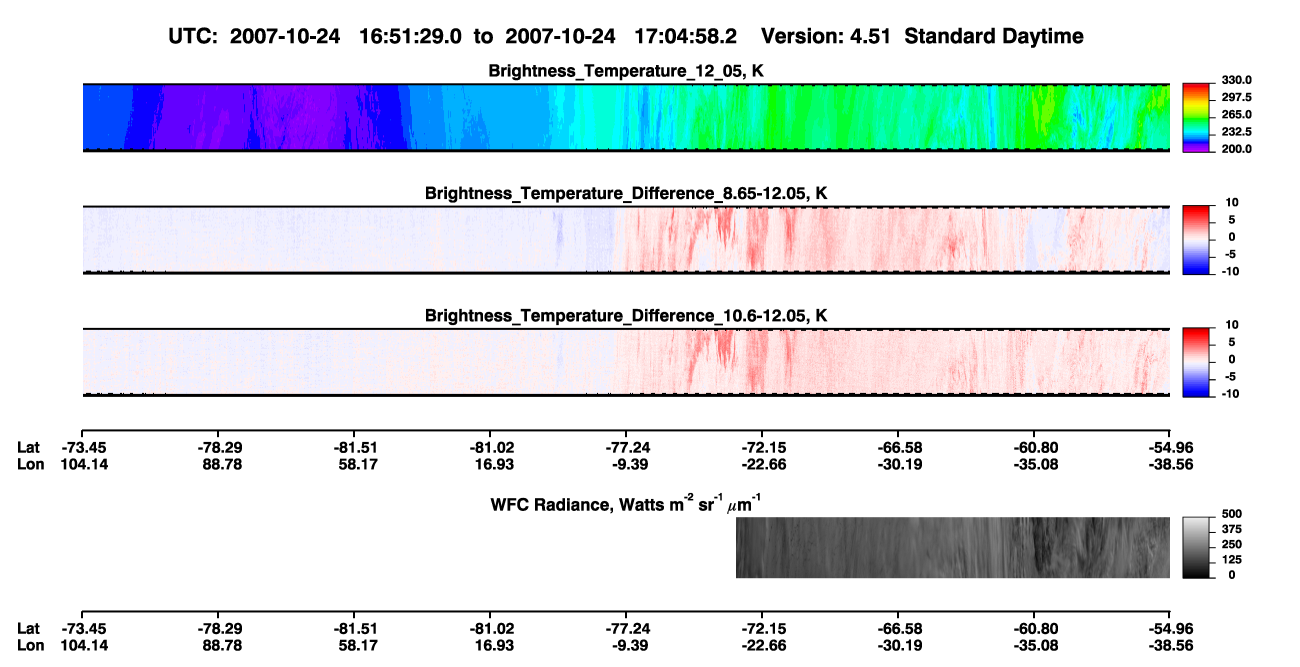The width and height of the screenshot is (1300, 667).
Task: Click the Brightness_Temperature_12_05 image strip
Action: click(x=625, y=117)
